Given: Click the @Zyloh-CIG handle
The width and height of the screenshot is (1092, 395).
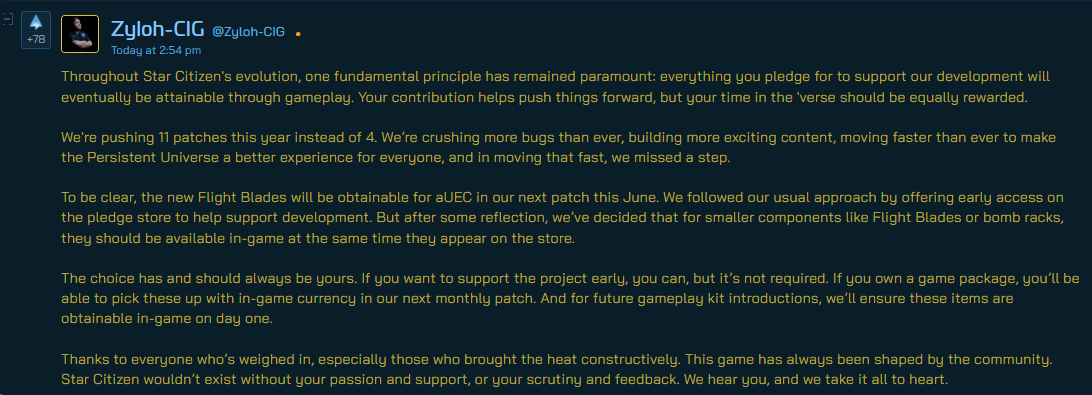Looking at the screenshot, I should [x=249, y=31].
